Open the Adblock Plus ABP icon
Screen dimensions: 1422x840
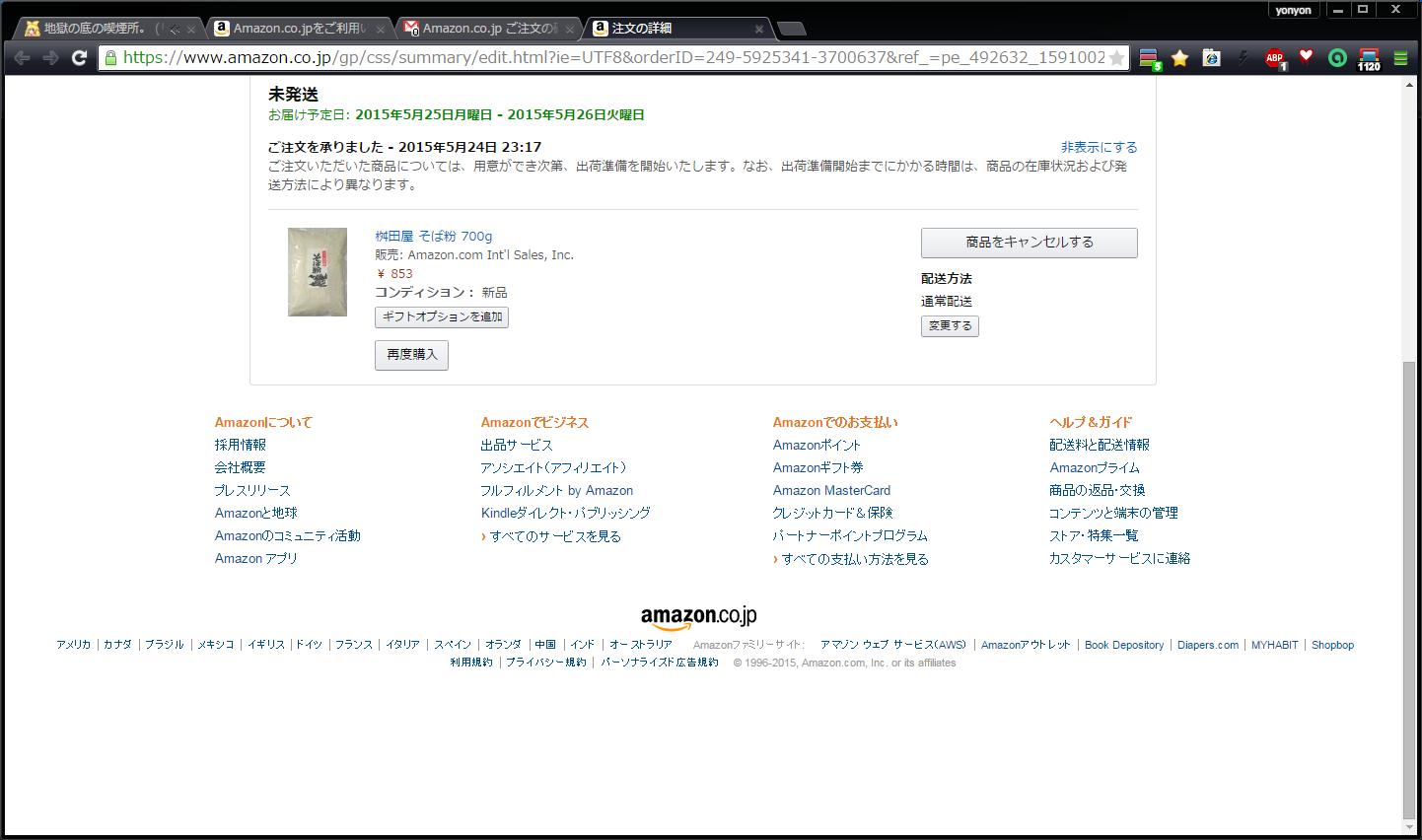coord(1275,58)
